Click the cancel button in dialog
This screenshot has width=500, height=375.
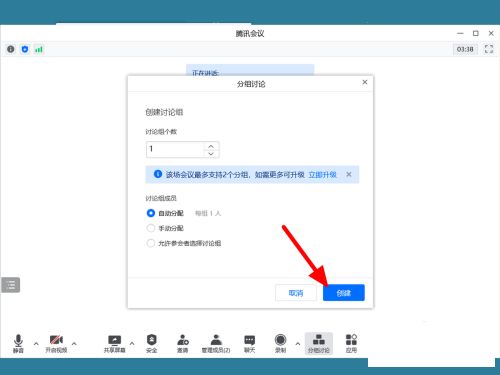(x=296, y=293)
